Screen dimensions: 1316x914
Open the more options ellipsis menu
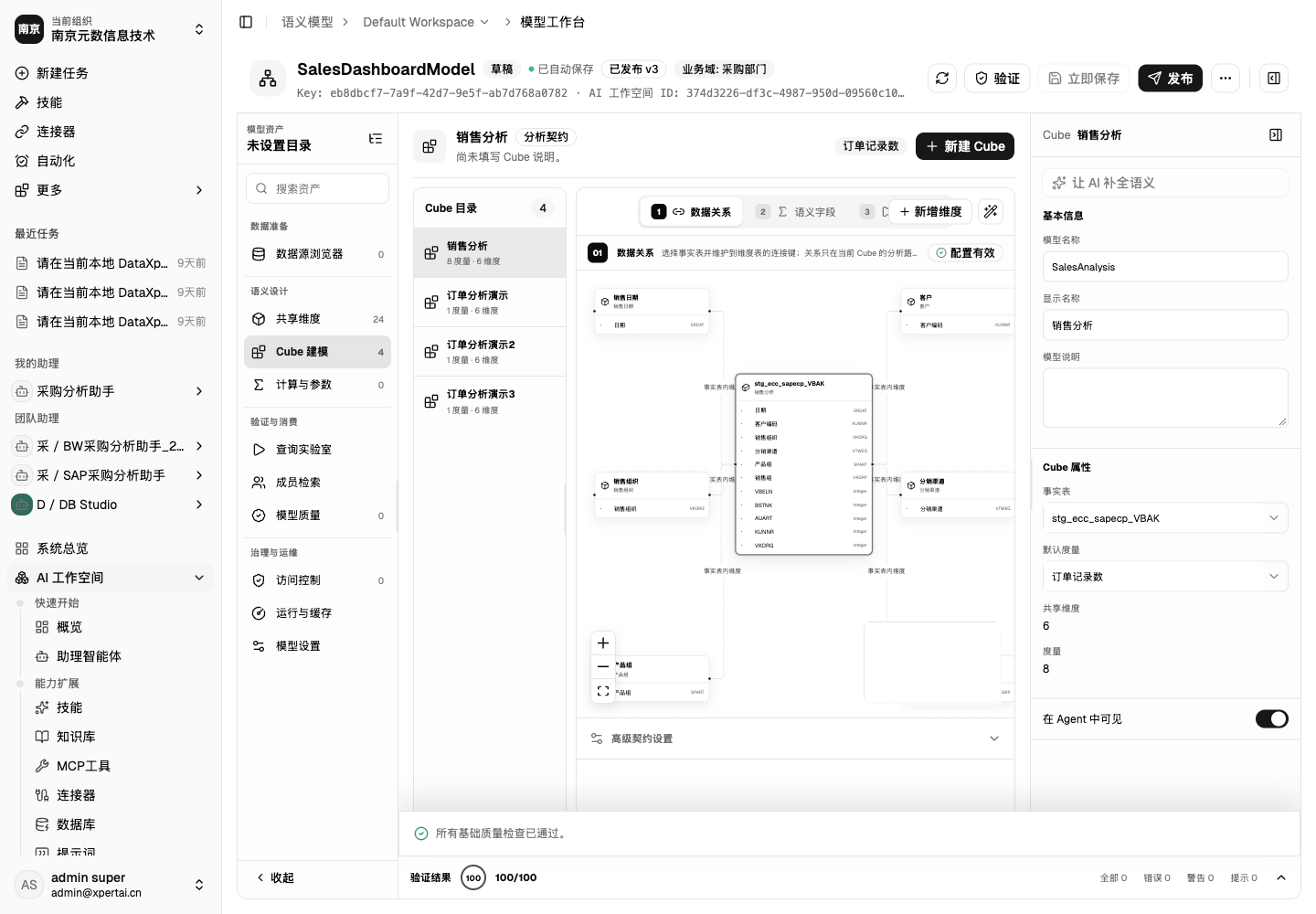pyautogui.click(x=1226, y=79)
